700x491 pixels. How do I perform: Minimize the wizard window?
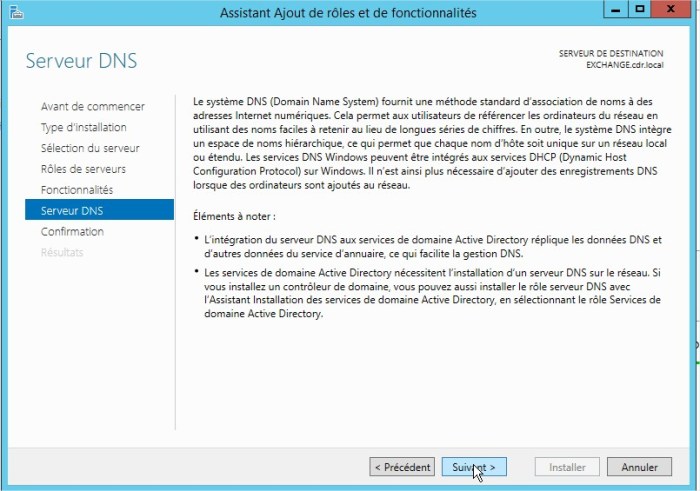(616, 9)
